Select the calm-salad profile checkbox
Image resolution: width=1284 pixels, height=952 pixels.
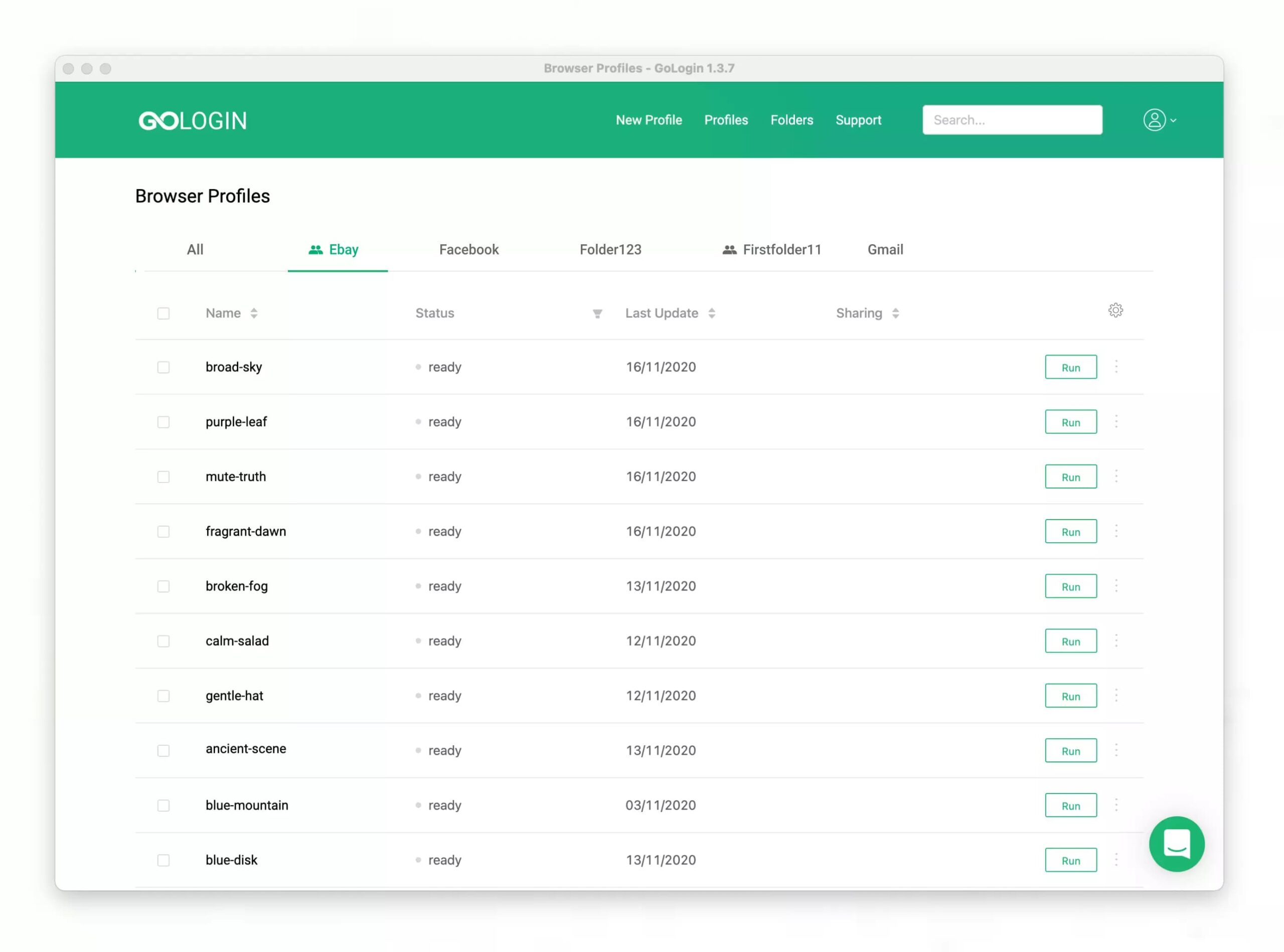click(164, 642)
